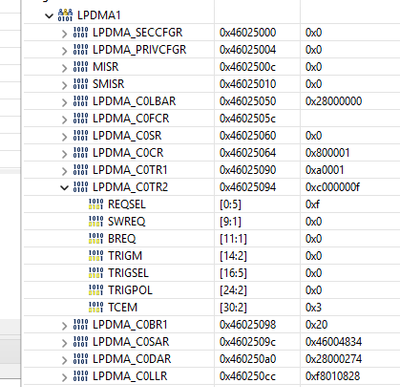Click the LPDMA_C0LLR register icon

(x=80, y=376)
